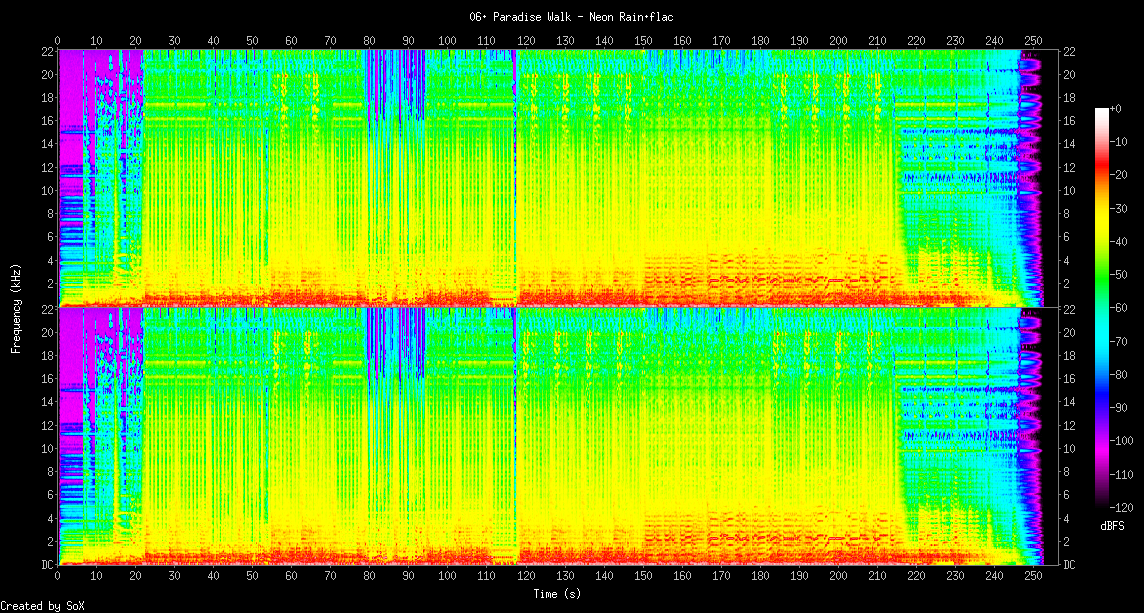This screenshot has height=613, width=1144.
Task: Select the 'Time (s)' axis label
Action: coord(556,593)
